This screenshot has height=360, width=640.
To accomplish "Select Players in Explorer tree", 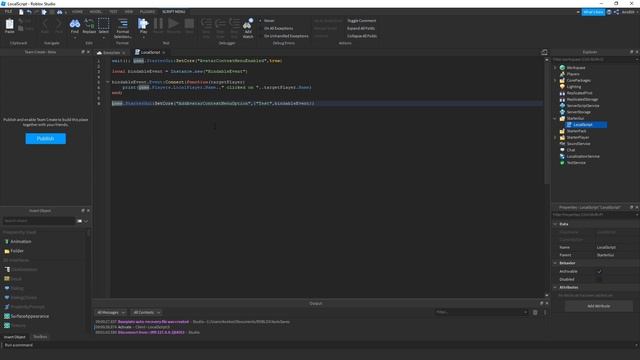I will pyautogui.click(x=573, y=74).
